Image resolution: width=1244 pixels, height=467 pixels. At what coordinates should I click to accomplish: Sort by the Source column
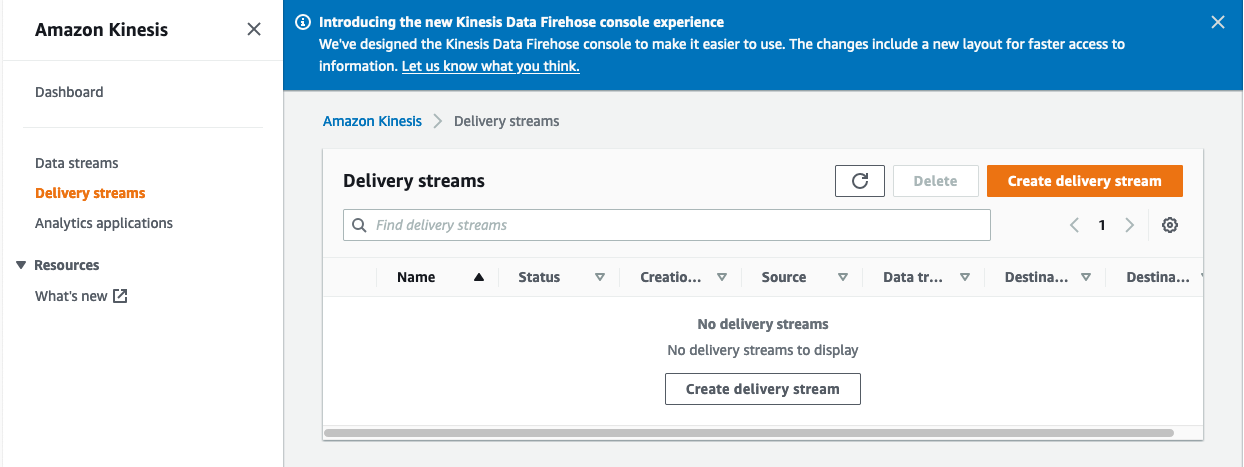(843, 277)
